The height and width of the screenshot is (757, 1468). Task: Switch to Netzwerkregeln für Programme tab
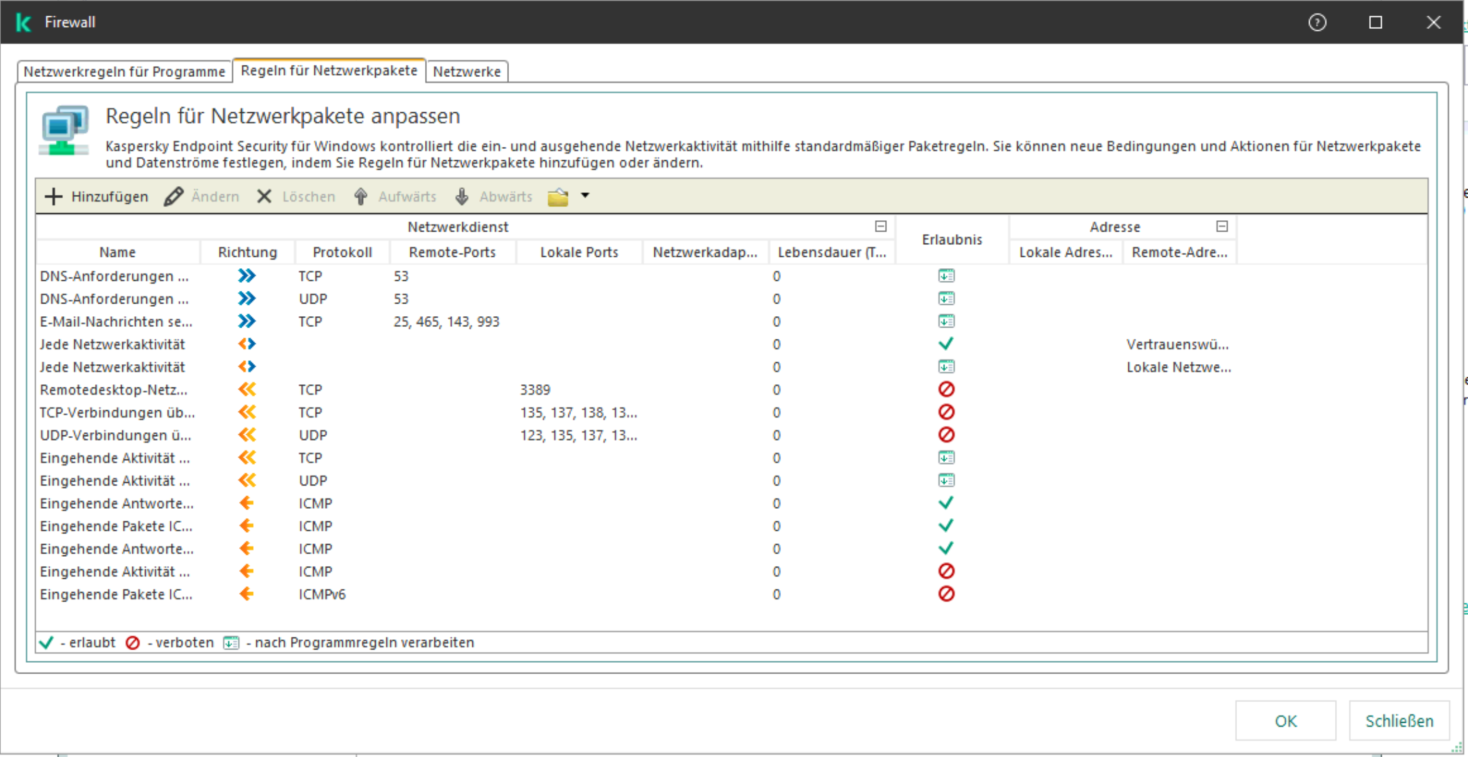tap(125, 72)
